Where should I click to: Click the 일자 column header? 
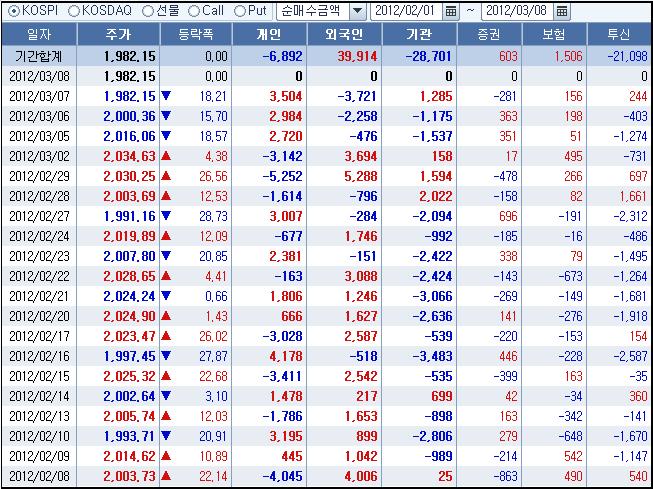(39, 34)
